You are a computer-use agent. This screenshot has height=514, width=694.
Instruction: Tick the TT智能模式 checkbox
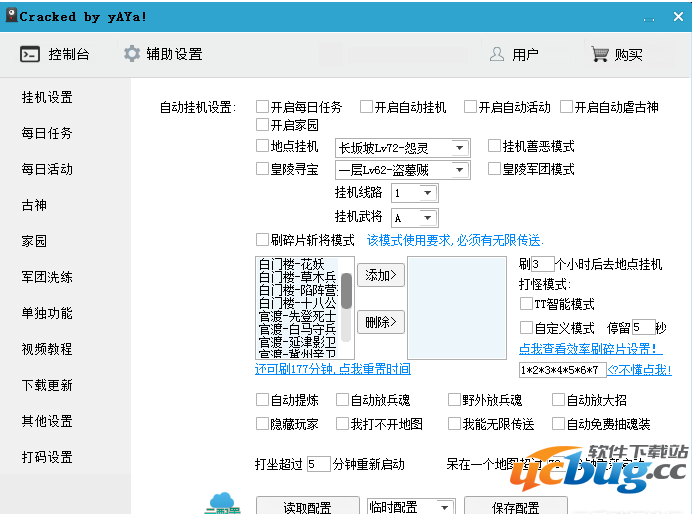click(x=527, y=304)
